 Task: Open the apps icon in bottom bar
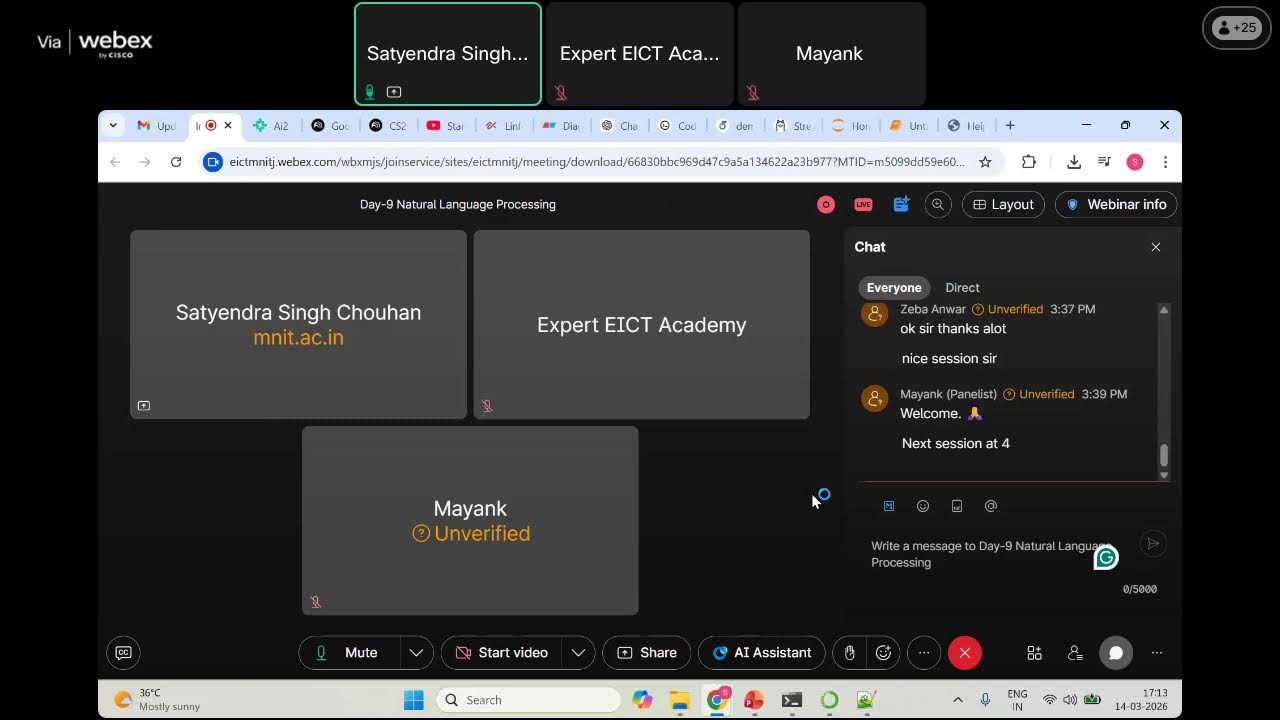point(1034,653)
